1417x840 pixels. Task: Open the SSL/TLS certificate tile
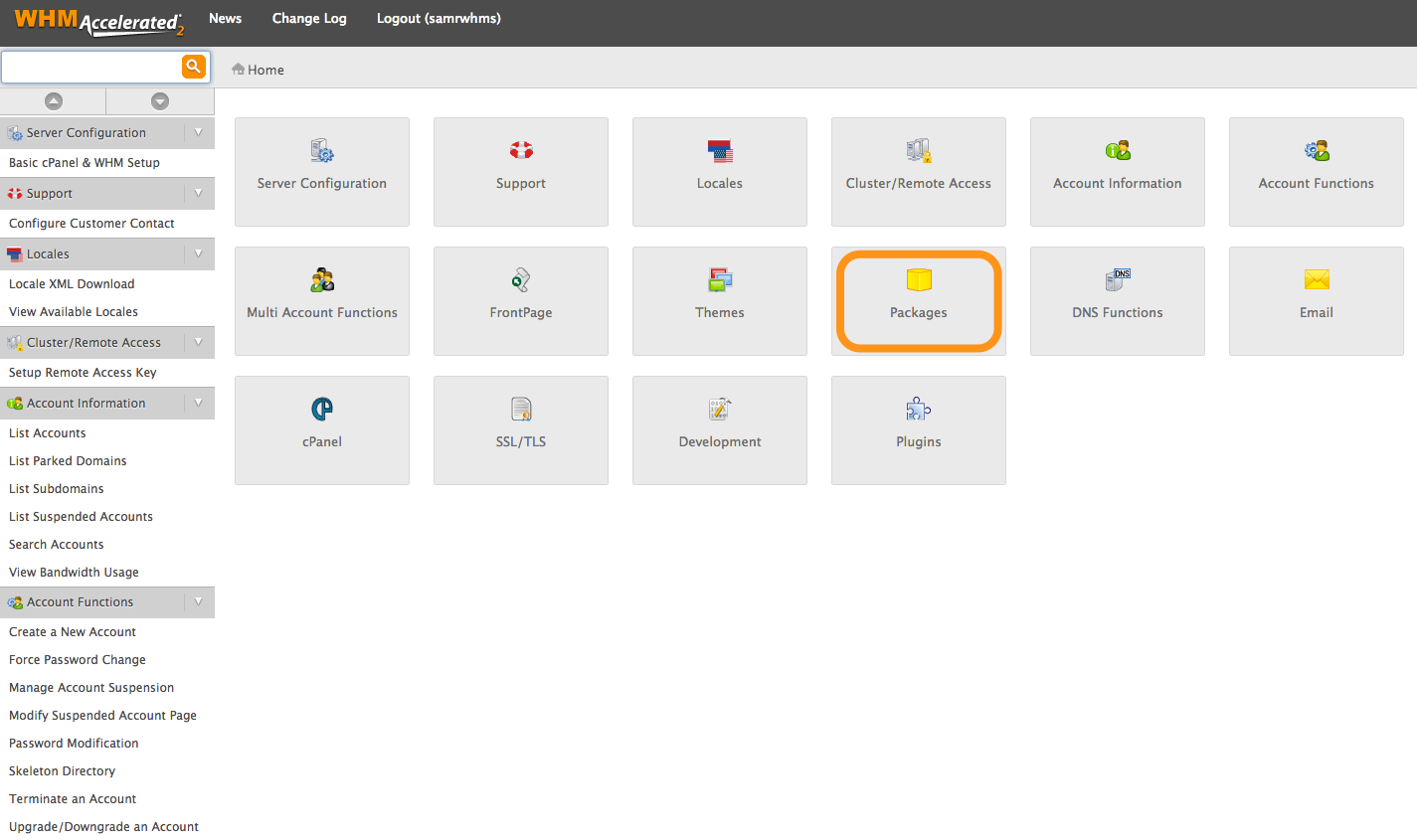(521, 430)
